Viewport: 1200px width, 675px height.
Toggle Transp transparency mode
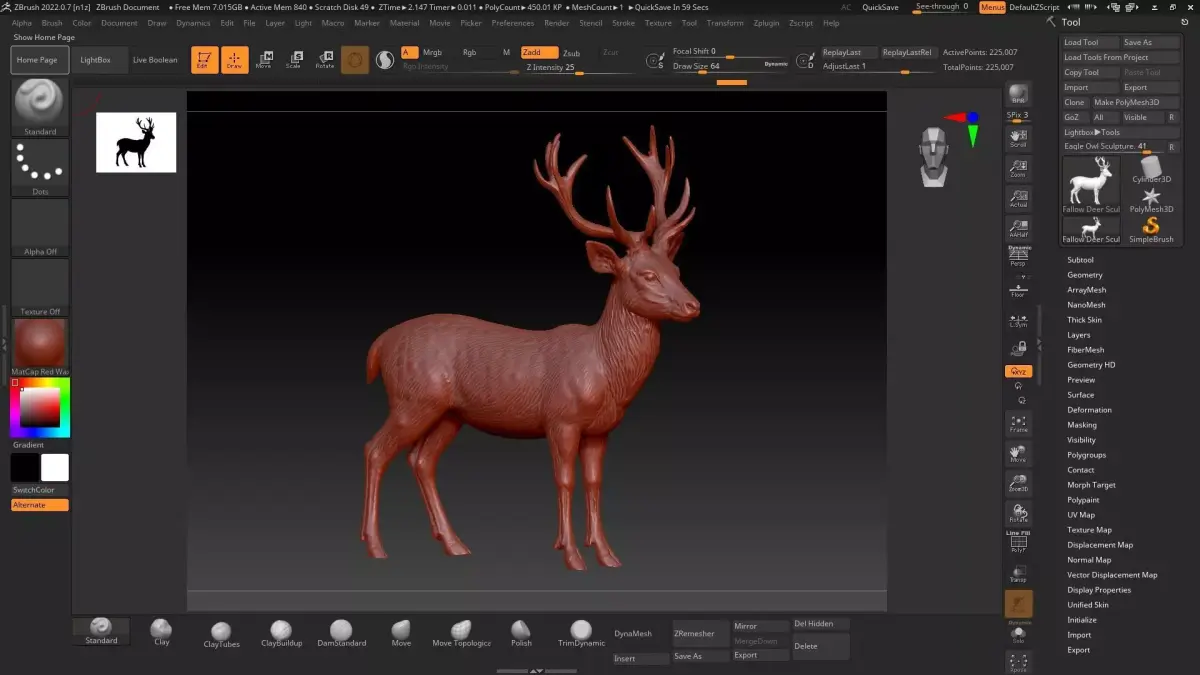click(1018, 574)
